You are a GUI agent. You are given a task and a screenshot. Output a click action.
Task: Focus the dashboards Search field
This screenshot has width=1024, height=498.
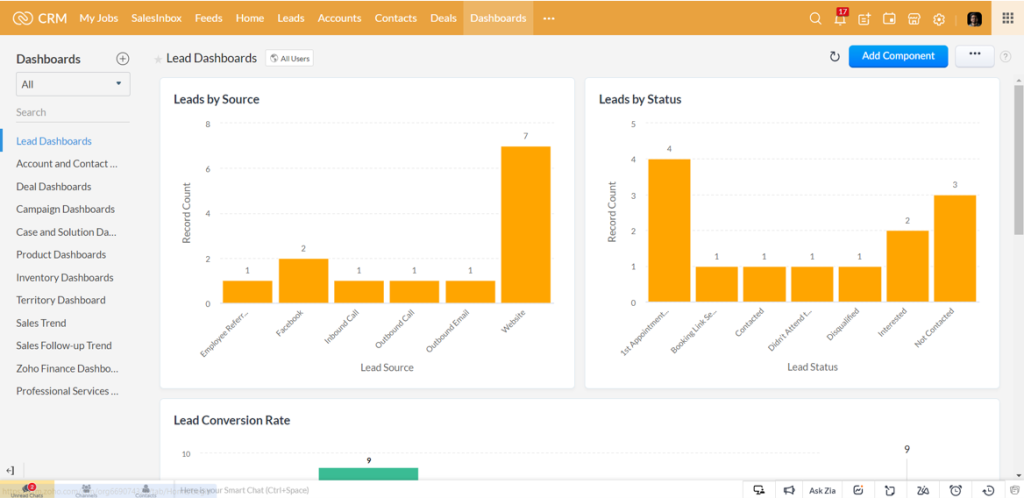point(72,112)
